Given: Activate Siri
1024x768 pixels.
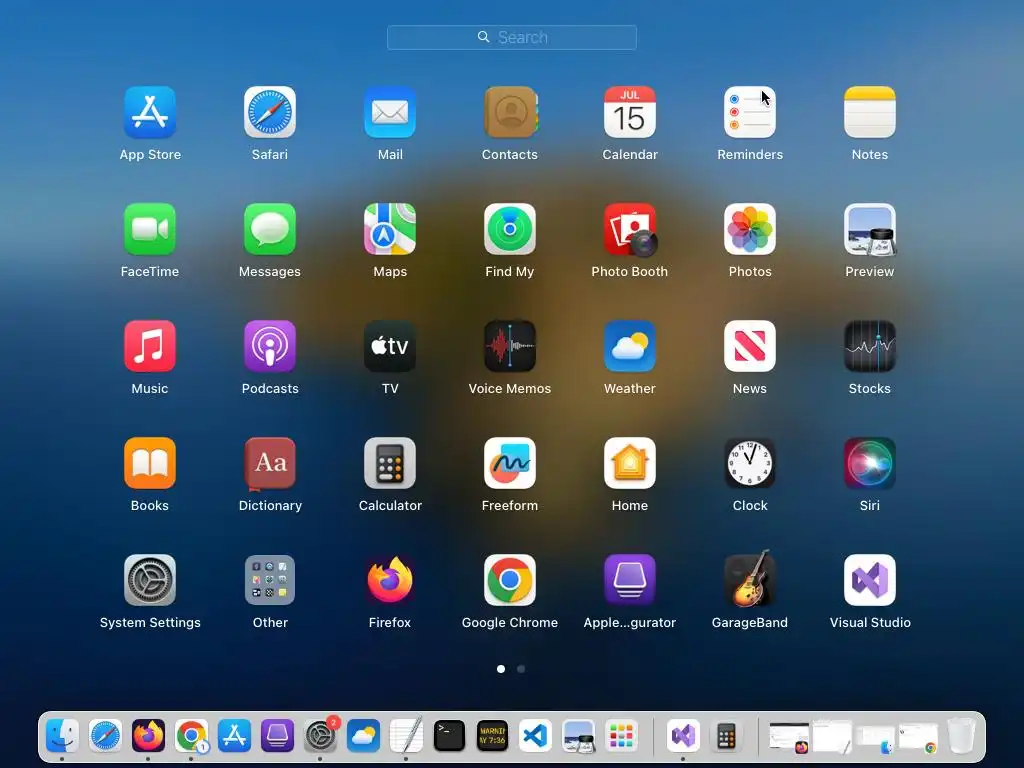Looking at the screenshot, I should coord(870,463).
